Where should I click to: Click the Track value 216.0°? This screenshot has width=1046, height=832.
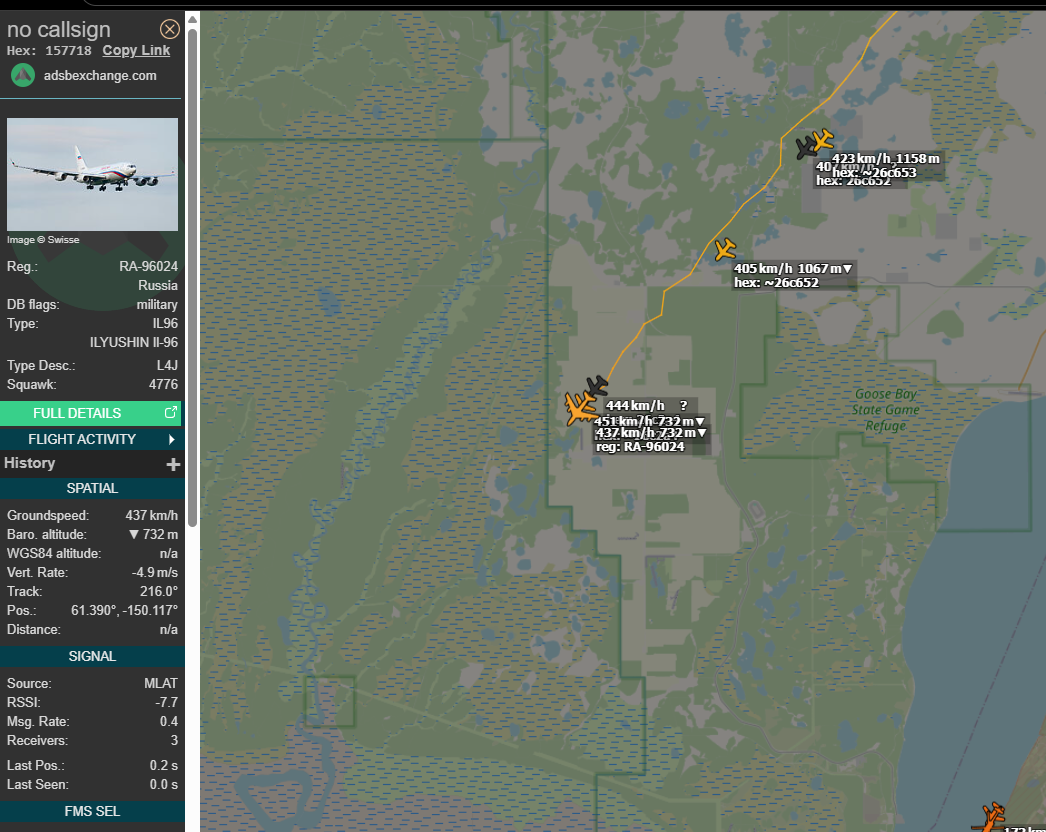coord(159,592)
